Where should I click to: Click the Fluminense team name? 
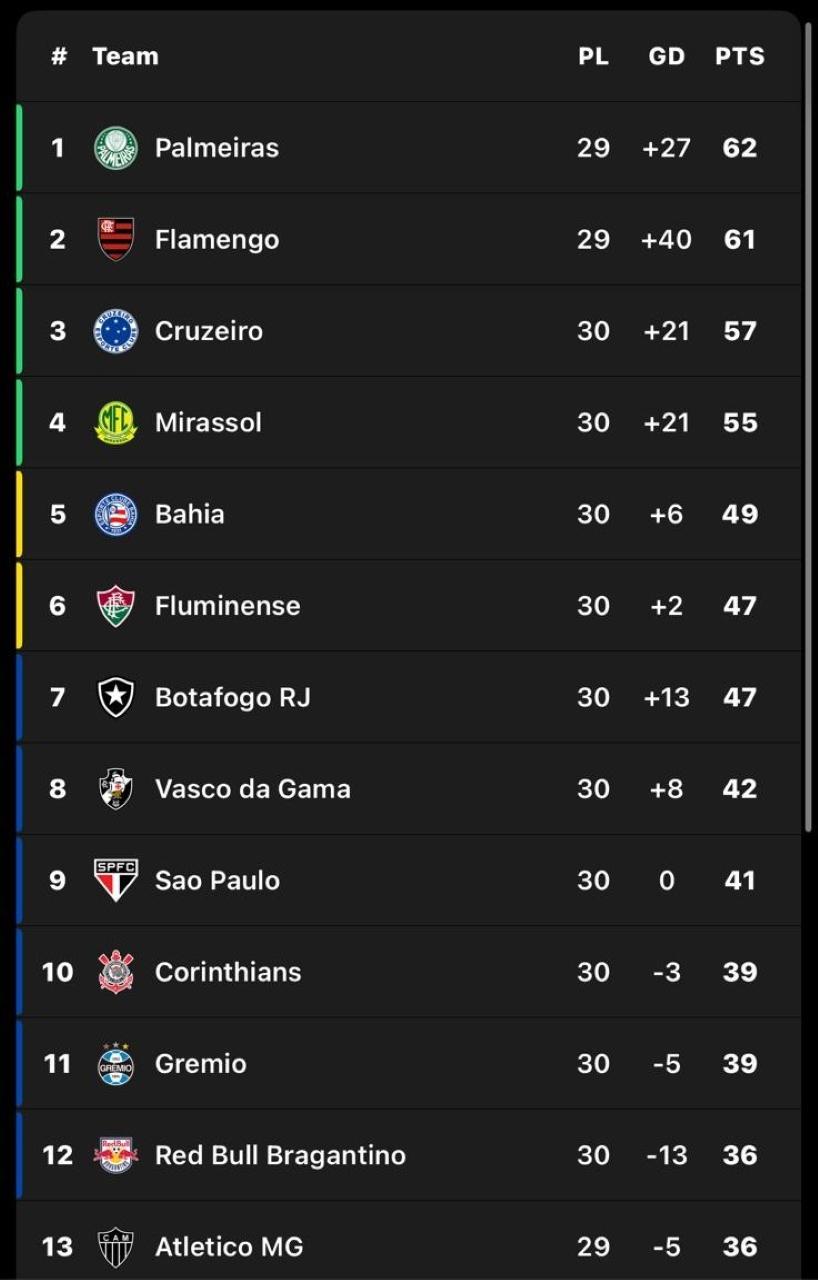[x=227, y=606]
